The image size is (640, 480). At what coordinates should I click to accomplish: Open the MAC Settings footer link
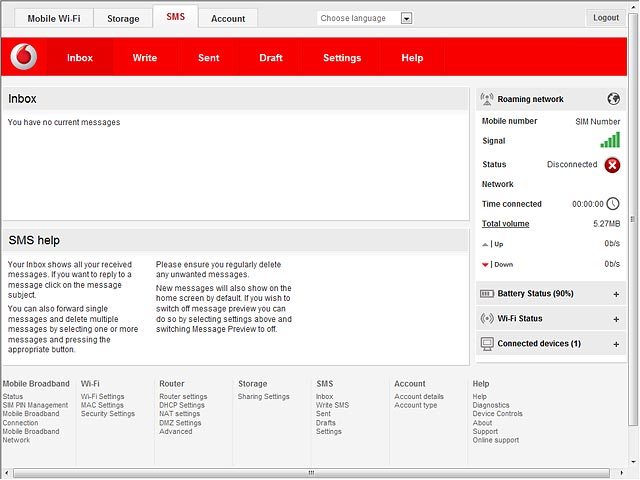(102, 405)
